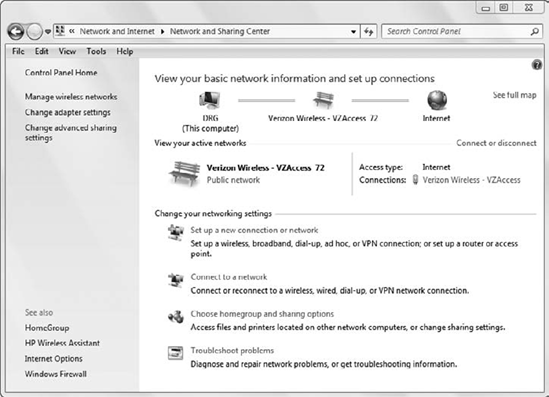Go back with the Back arrow button

tap(15, 32)
